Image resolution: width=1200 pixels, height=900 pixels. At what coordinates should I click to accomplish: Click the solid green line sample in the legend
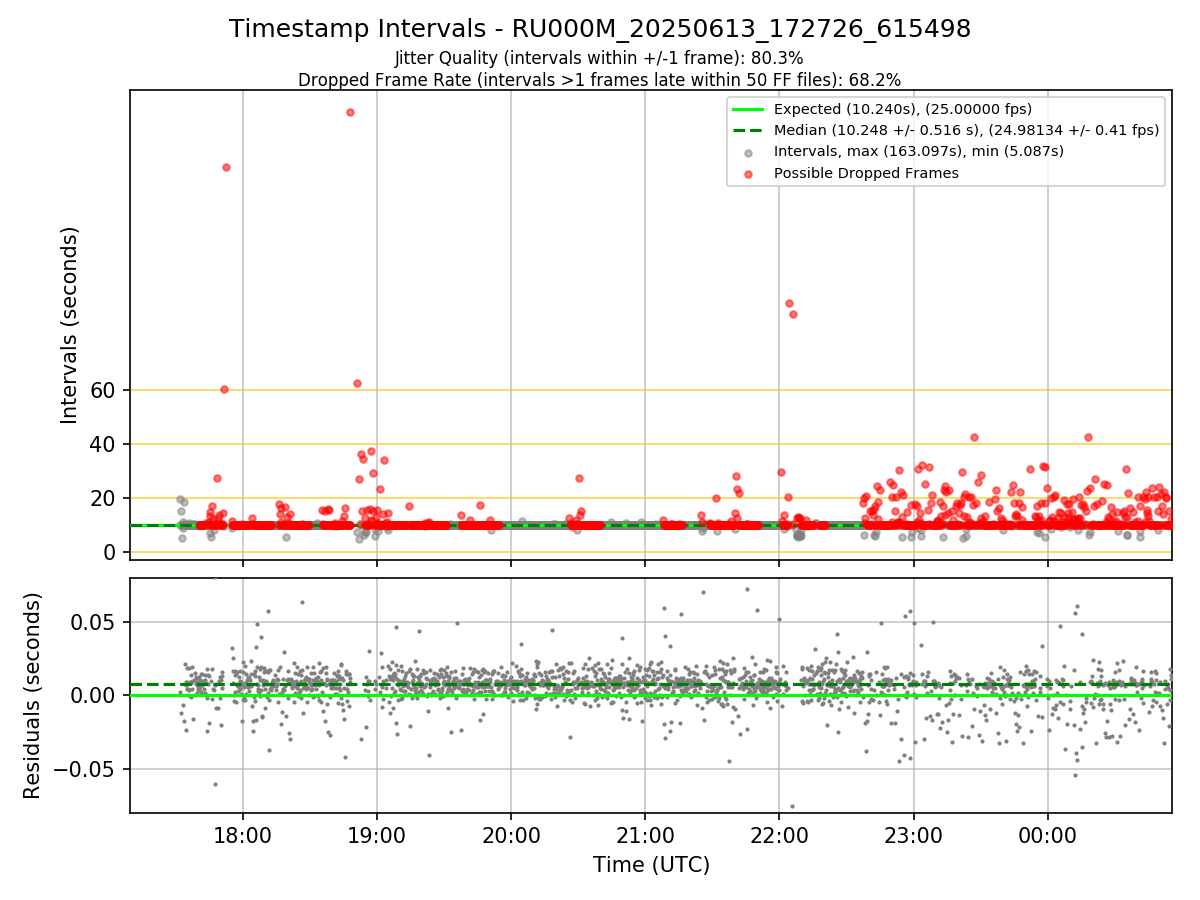pos(748,110)
